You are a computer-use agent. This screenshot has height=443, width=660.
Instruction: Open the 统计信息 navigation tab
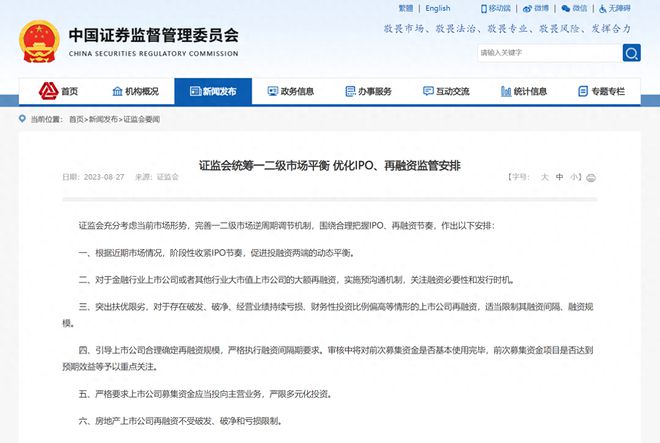(524, 91)
